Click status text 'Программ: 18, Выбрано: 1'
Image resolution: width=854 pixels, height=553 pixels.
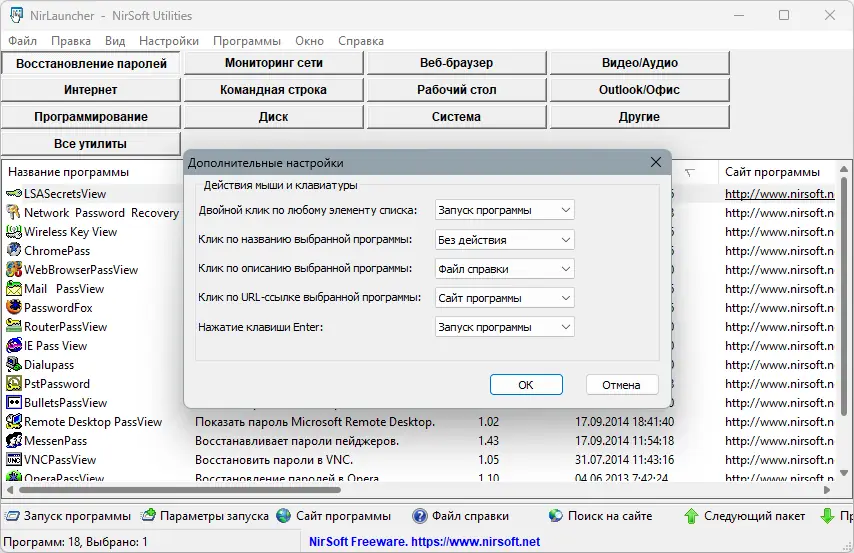[x=76, y=542]
